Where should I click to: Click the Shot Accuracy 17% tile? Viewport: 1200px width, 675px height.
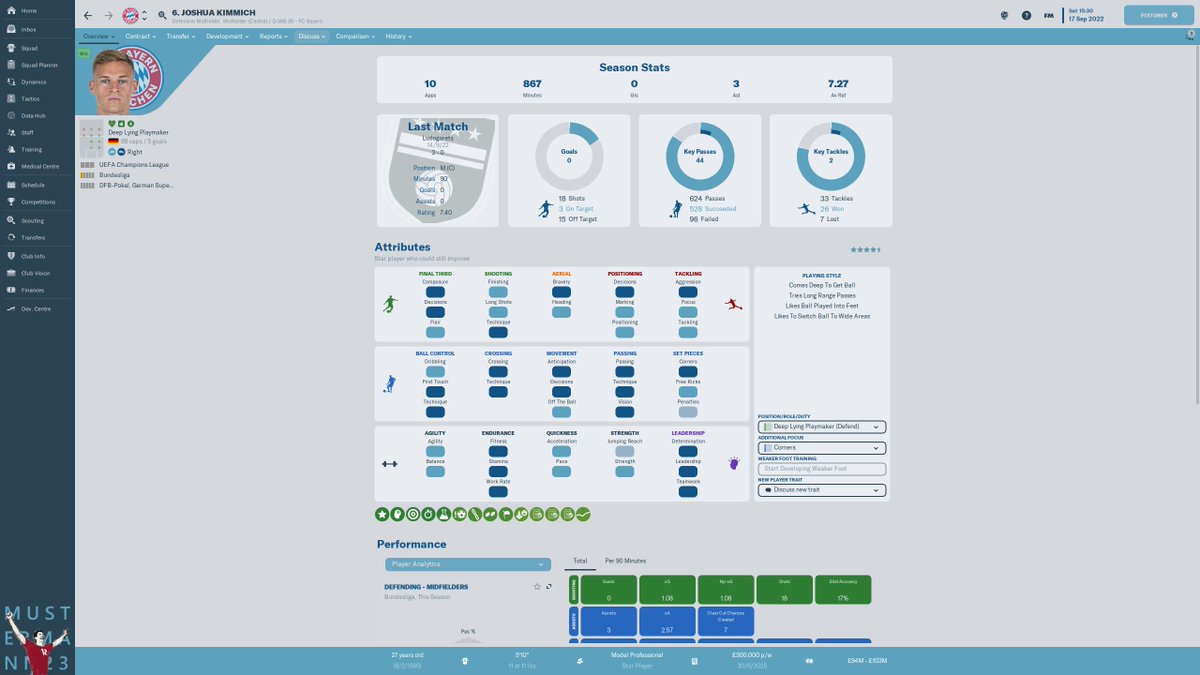(843, 589)
